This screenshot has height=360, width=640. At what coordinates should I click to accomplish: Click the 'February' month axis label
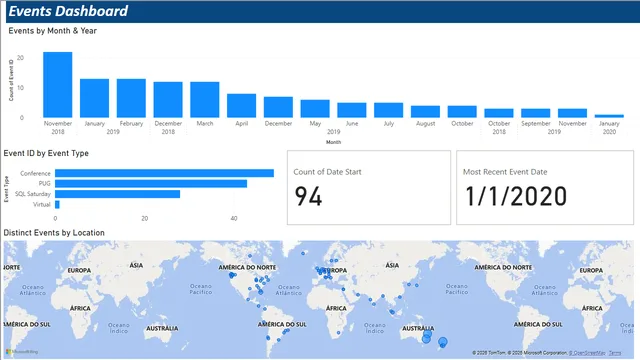coord(131,123)
